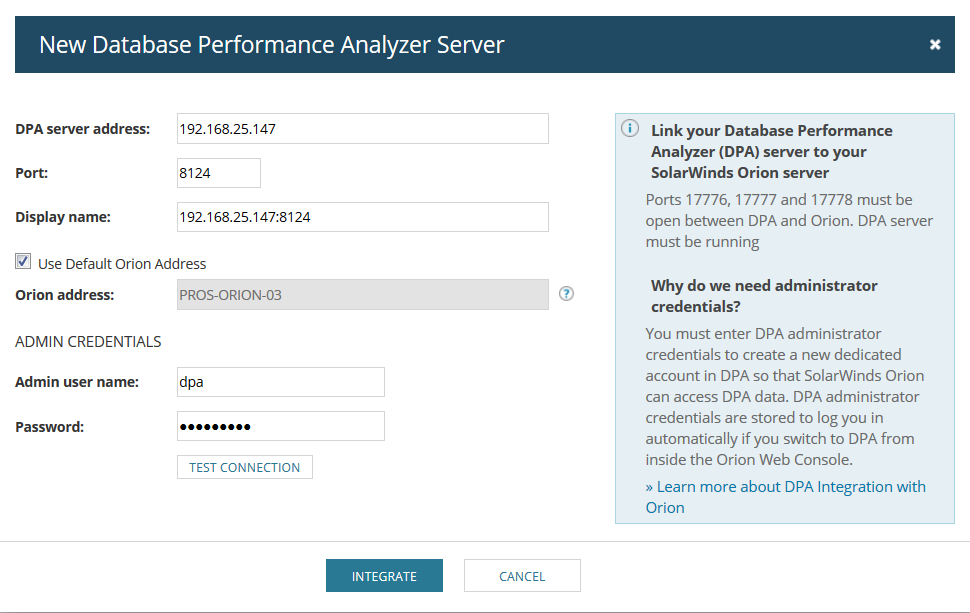Click the 'Orion address:' label
This screenshot has width=970, height=613.
(x=64, y=295)
